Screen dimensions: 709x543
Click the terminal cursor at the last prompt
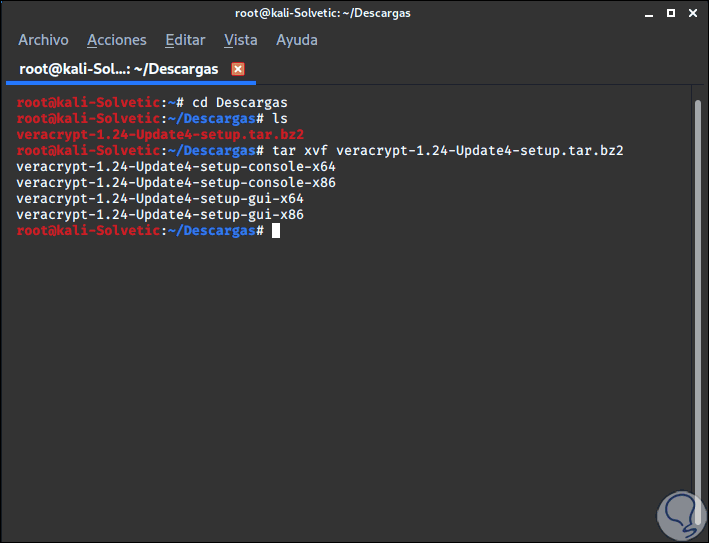276,231
